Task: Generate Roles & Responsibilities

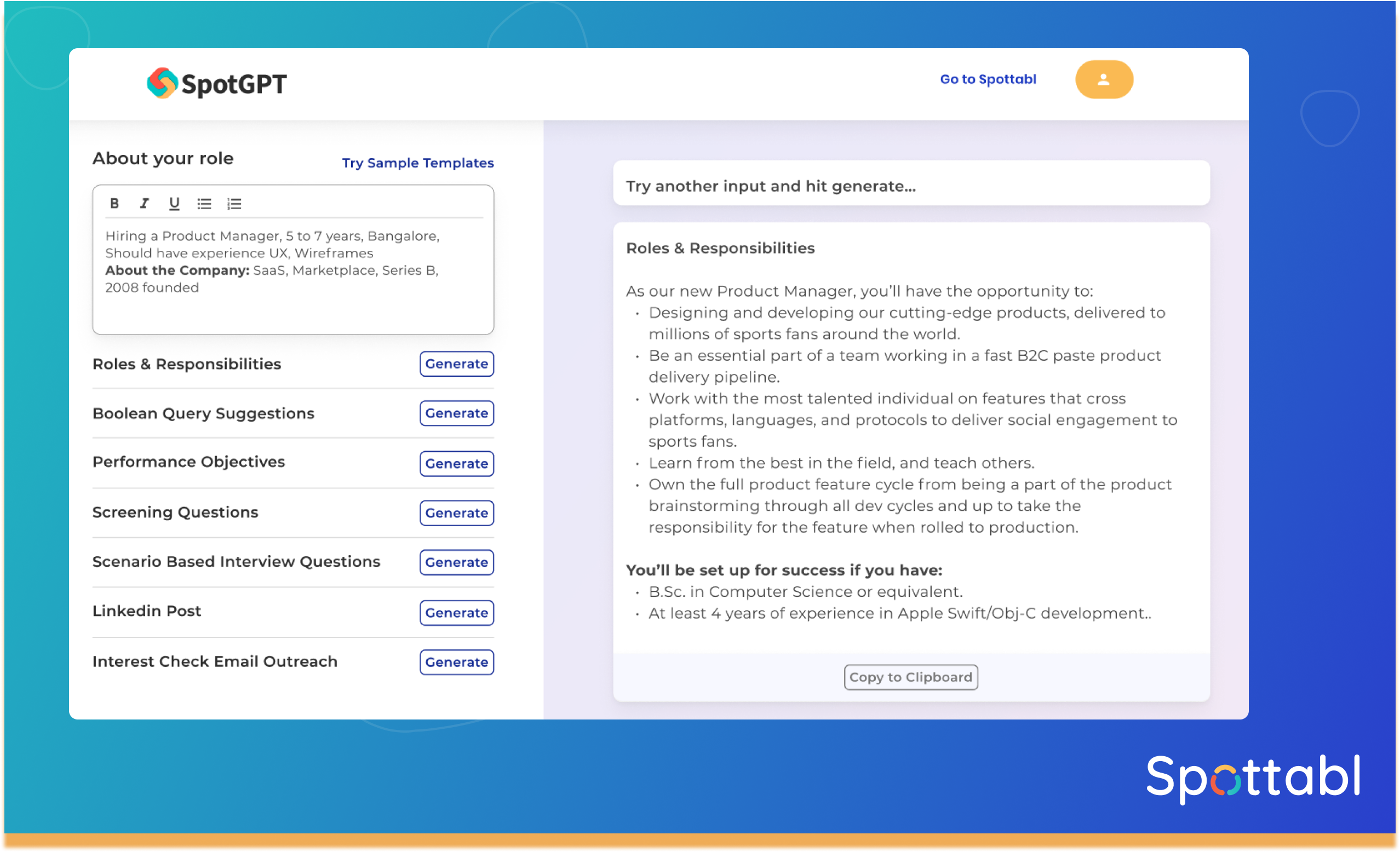Action: coord(457,364)
